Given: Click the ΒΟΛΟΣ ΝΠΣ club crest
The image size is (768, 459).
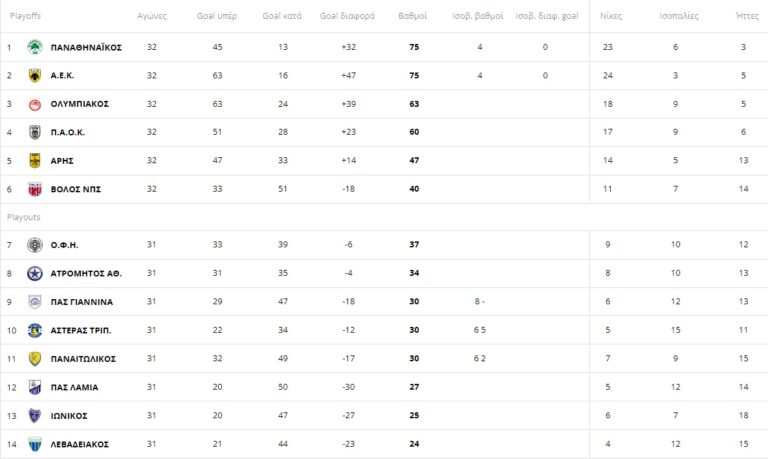Looking at the screenshot, I should tap(35, 189).
